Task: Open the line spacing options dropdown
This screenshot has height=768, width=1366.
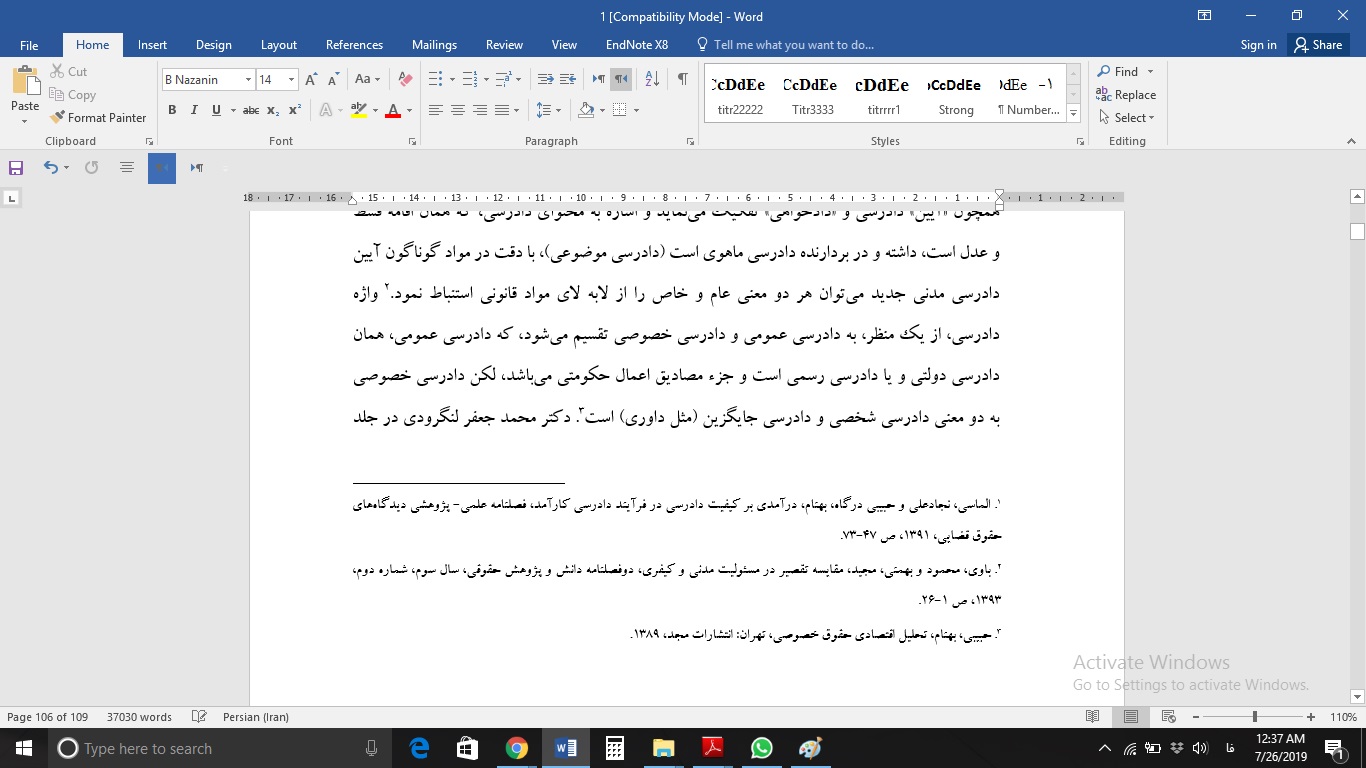Action: pos(546,110)
